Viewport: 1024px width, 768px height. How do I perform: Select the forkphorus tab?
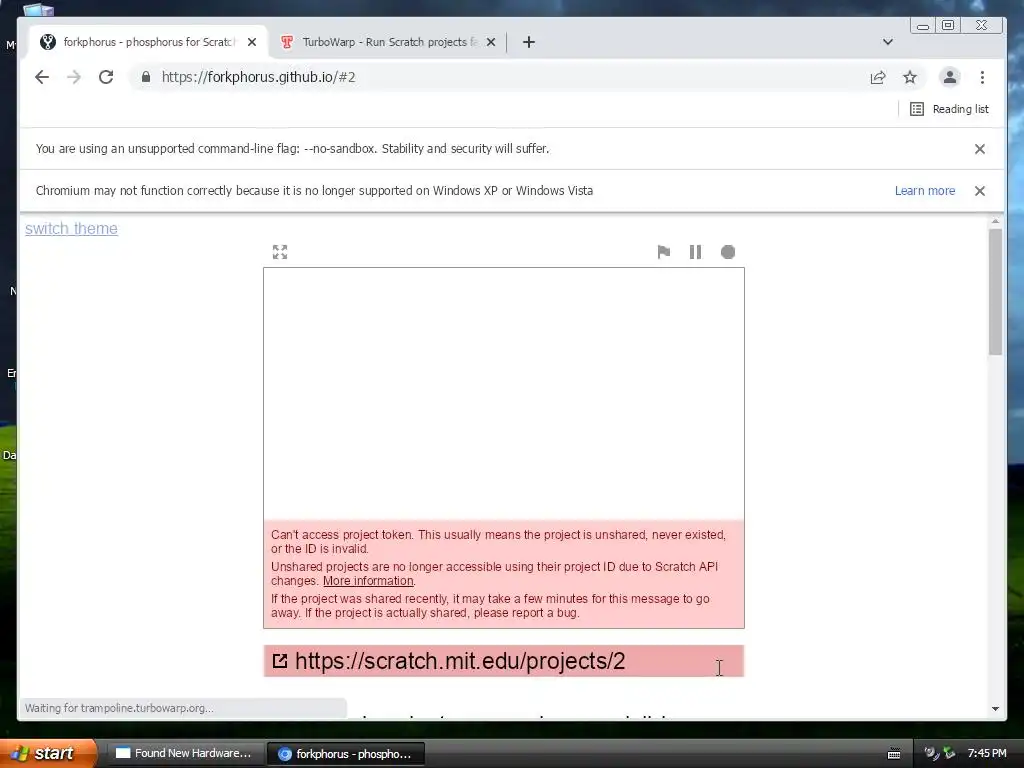[147, 42]
